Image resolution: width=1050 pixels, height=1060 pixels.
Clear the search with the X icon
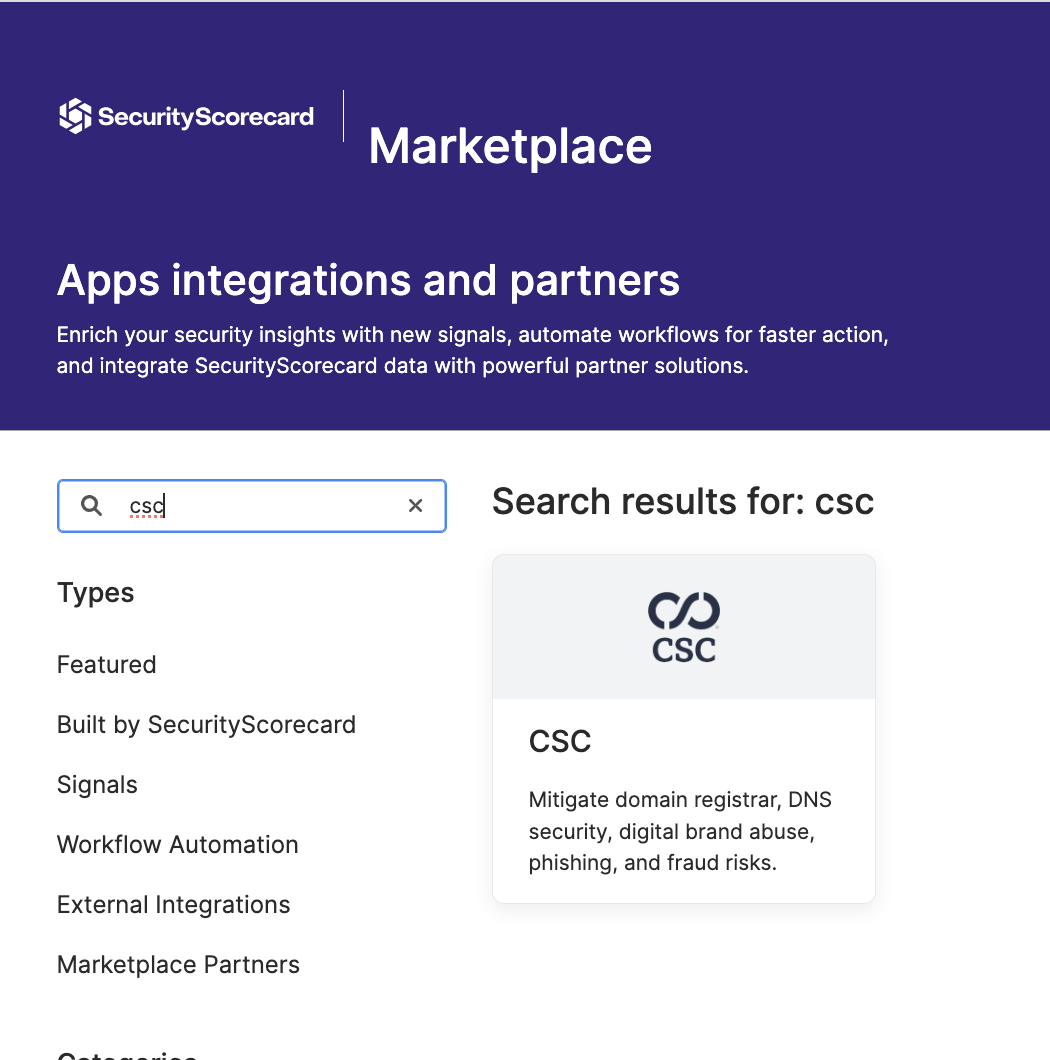(x=415, y=505)
